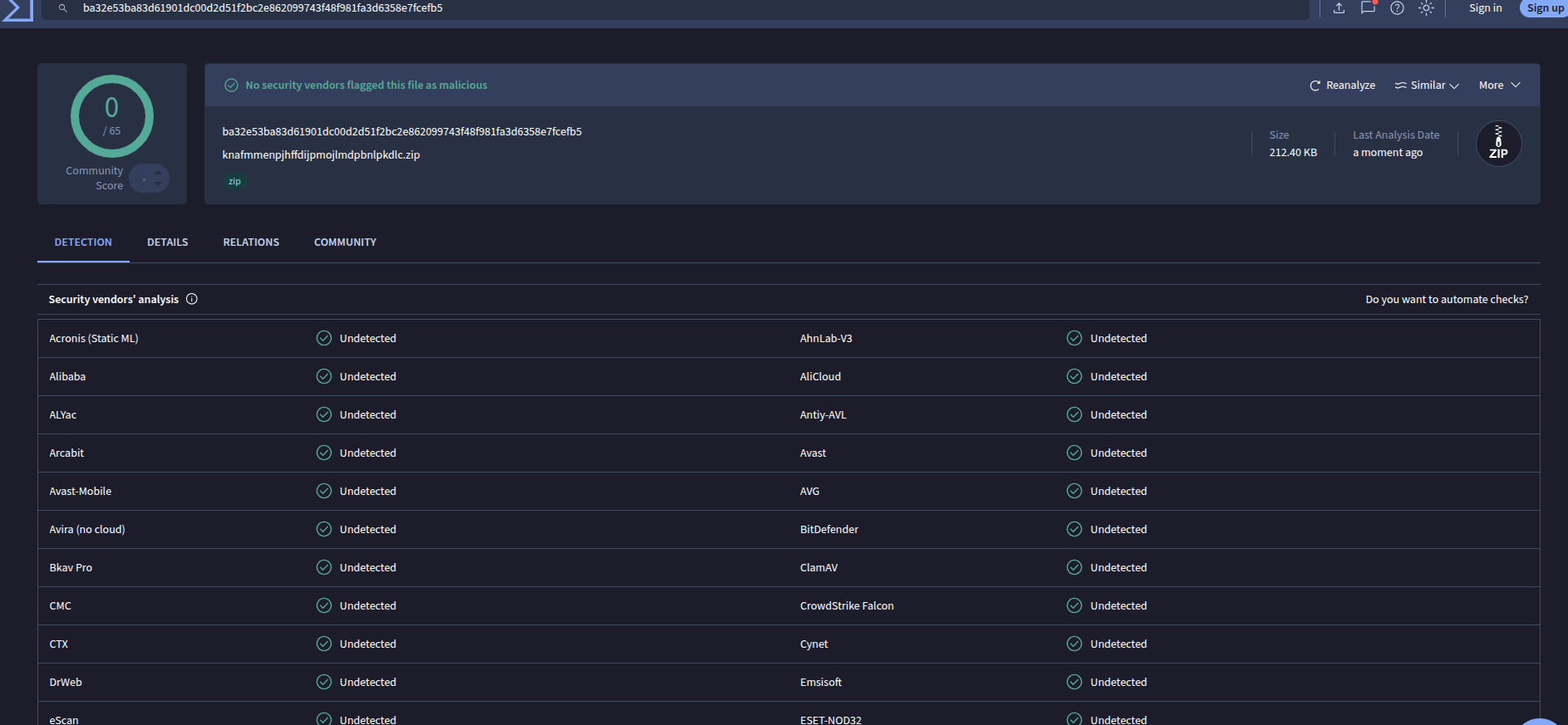Switch to the DETAILS tab
Viewport: 1568px width, 725px height.
[x=168, y=242]
